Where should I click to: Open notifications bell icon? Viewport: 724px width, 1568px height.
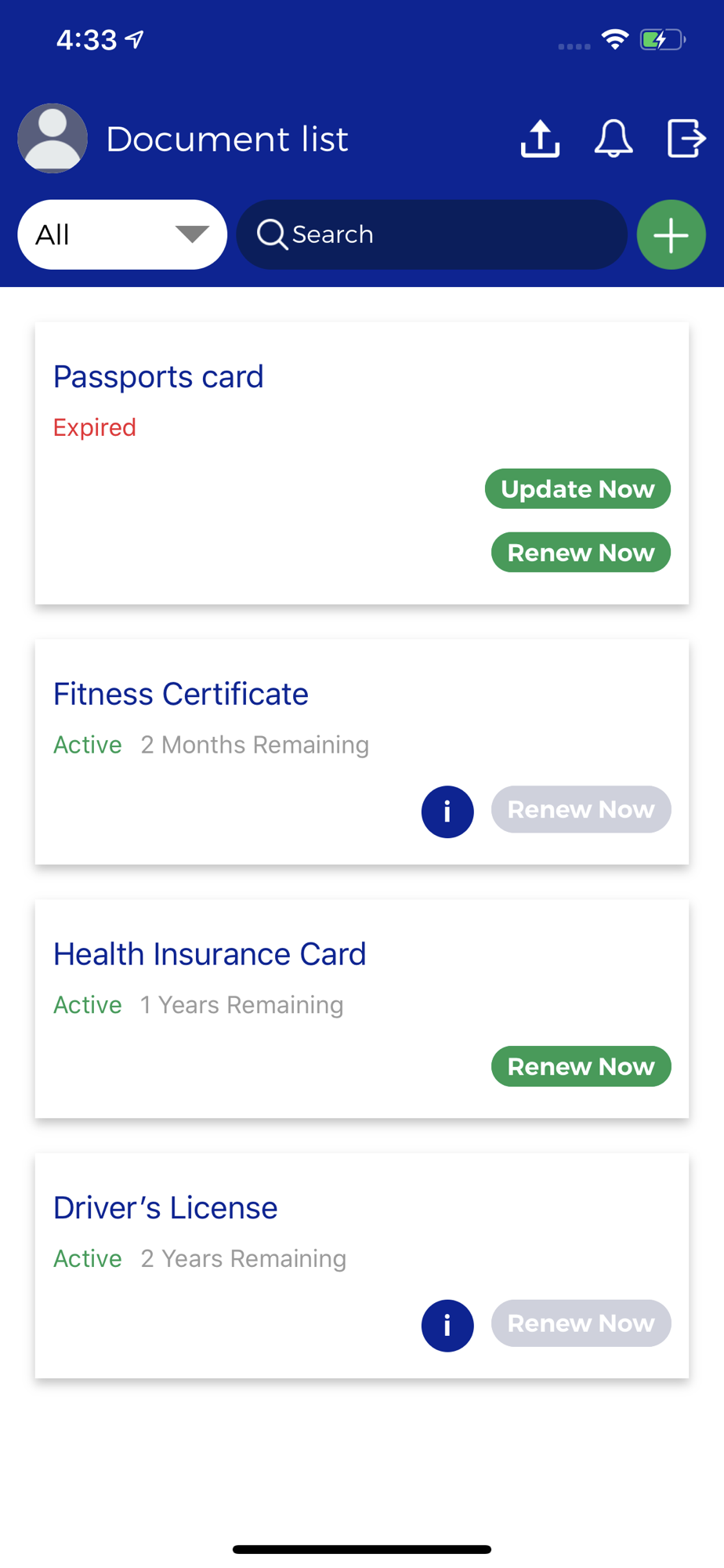pos(614,139)
